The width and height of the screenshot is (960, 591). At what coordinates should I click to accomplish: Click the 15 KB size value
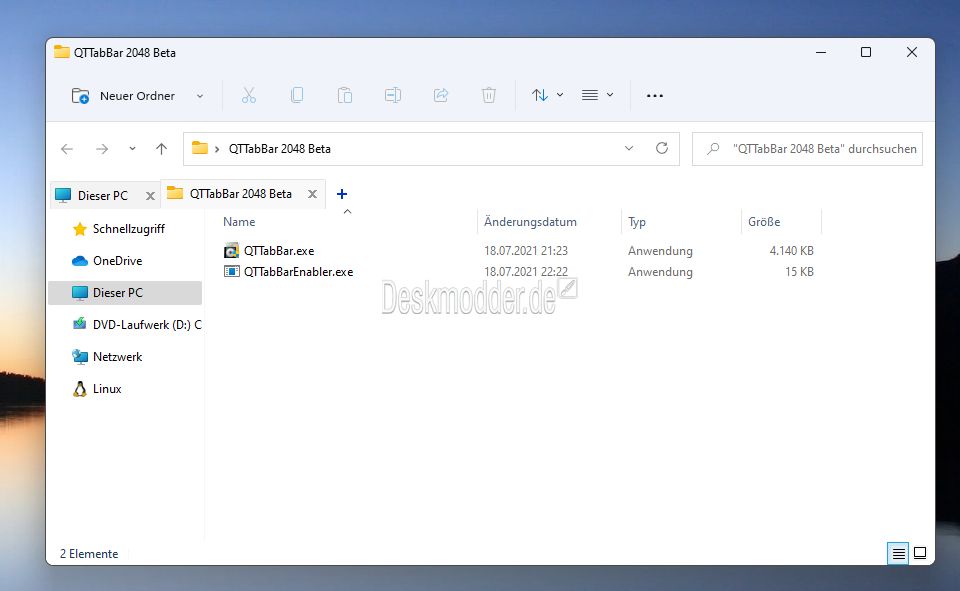800,272
